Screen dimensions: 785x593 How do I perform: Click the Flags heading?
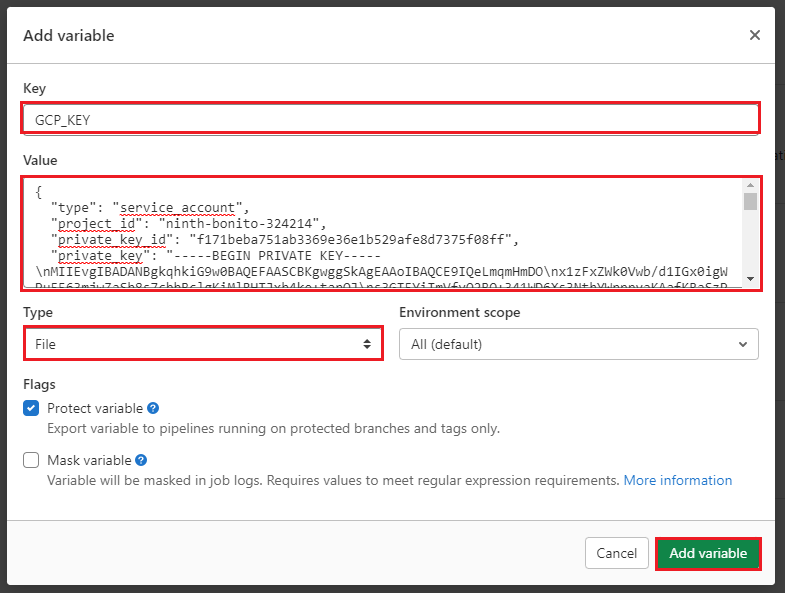click(x=39, y=384)
